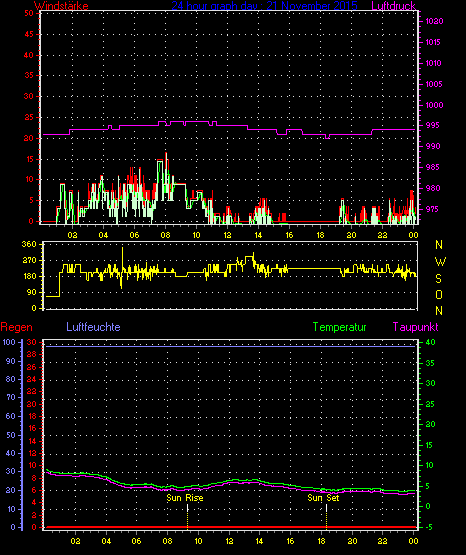Click the 70 value on the humidity axis

(11, 397)
